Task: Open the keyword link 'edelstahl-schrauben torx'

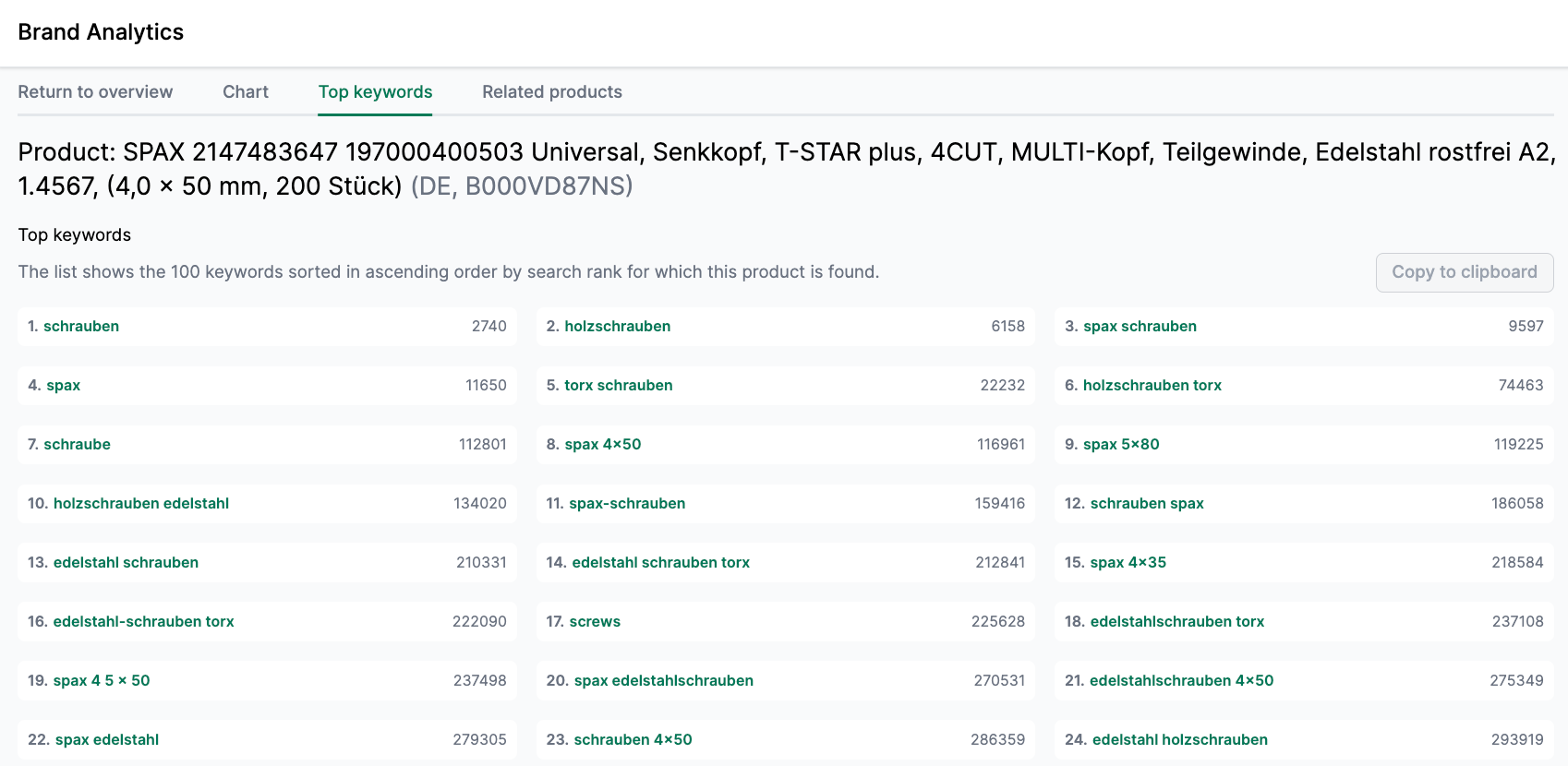Action: 144,621
